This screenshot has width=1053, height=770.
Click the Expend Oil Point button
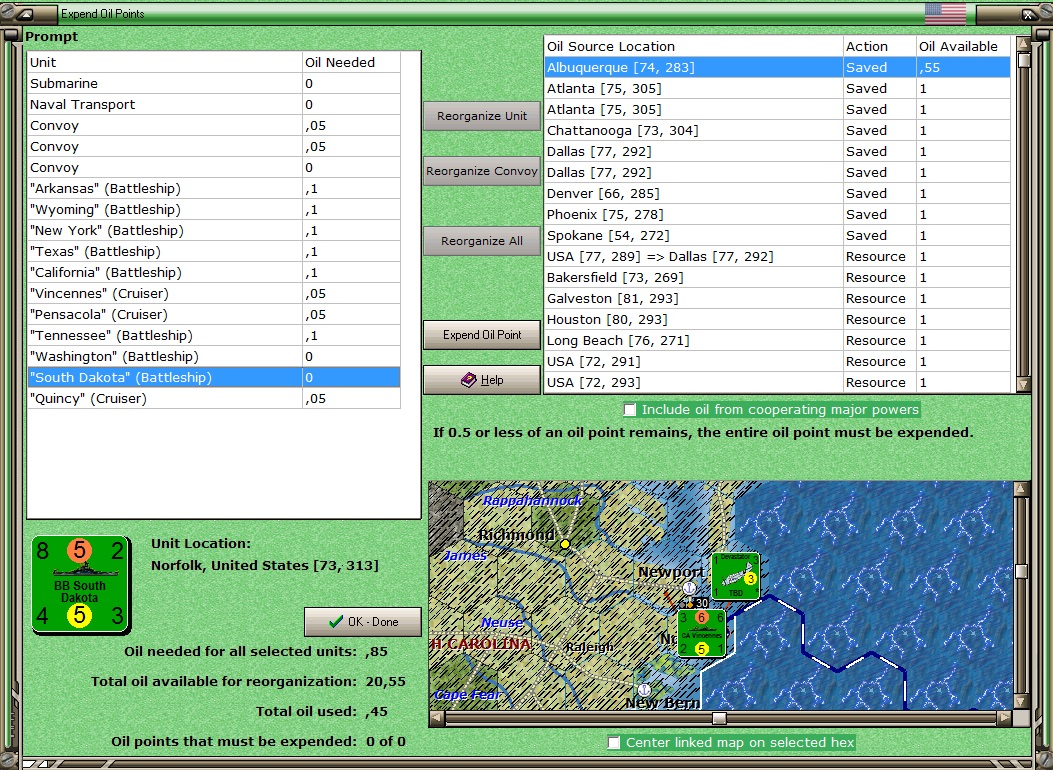[x=482, y=335]
